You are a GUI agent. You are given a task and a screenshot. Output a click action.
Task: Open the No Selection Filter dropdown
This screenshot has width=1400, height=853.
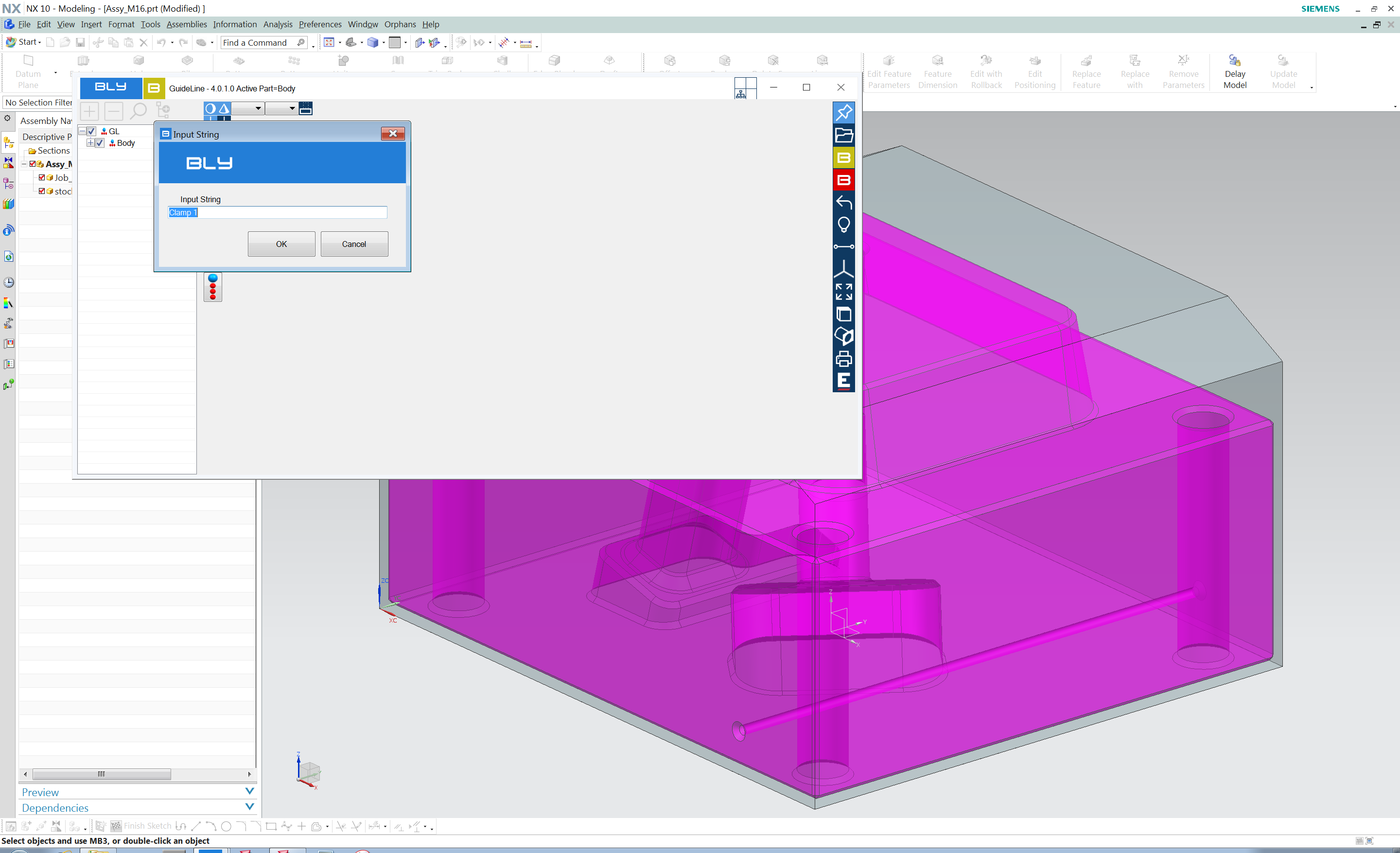pos(38,102)
